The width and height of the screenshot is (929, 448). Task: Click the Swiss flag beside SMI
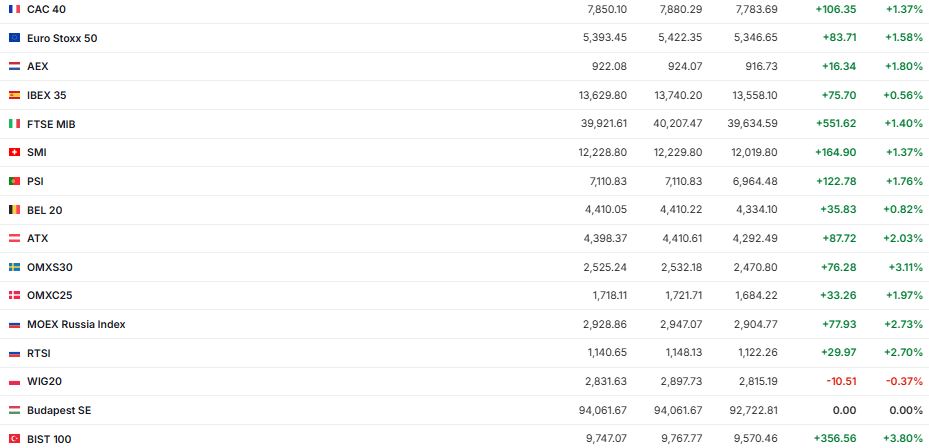pyautogui.click(x=14, y=152)
